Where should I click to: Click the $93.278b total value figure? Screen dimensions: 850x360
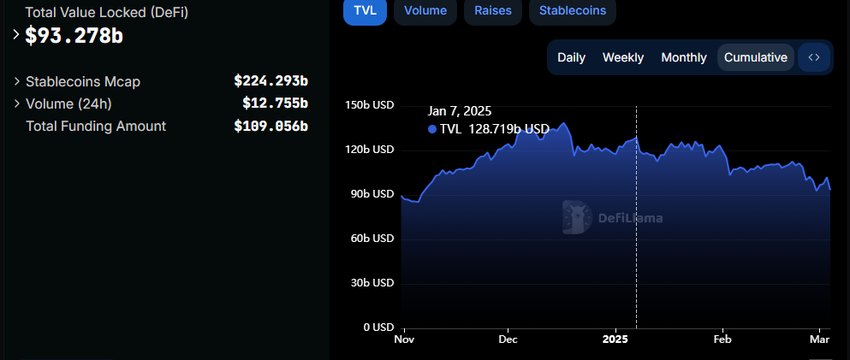tap(74, 36)
